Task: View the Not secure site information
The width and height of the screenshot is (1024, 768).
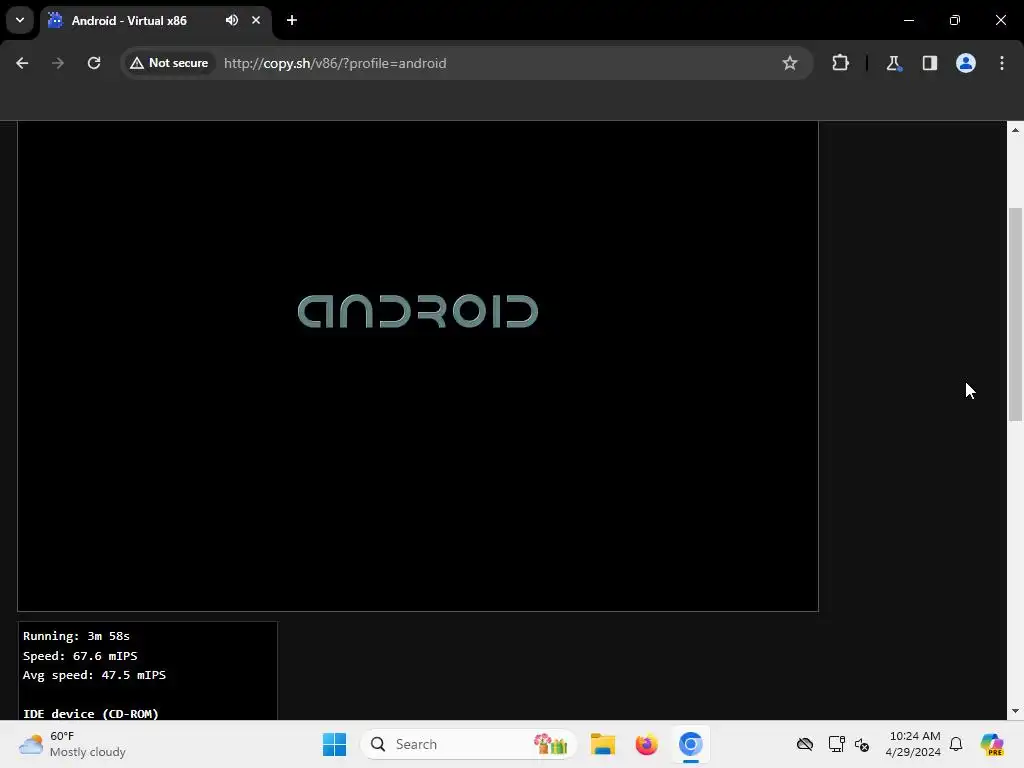Action: [x=169, y=63]
